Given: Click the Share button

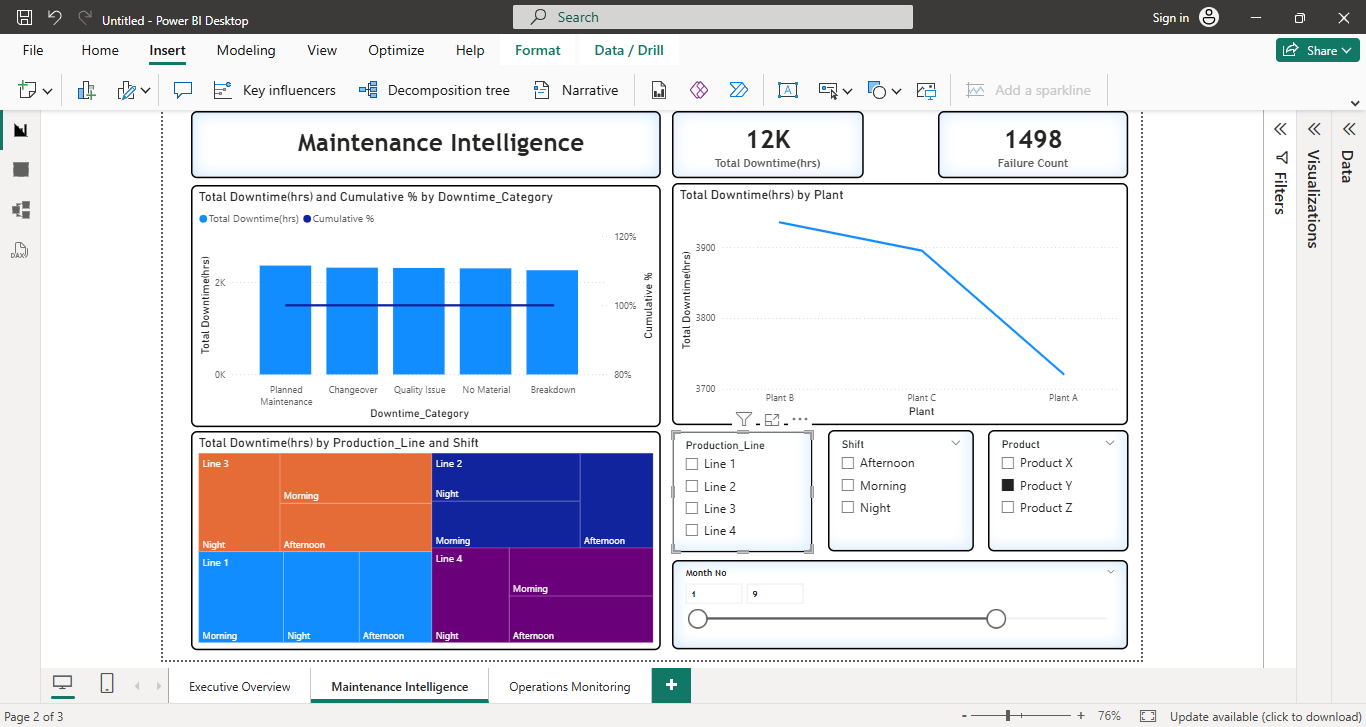Looking at the screenshot, I should [x=1317, y=50].
